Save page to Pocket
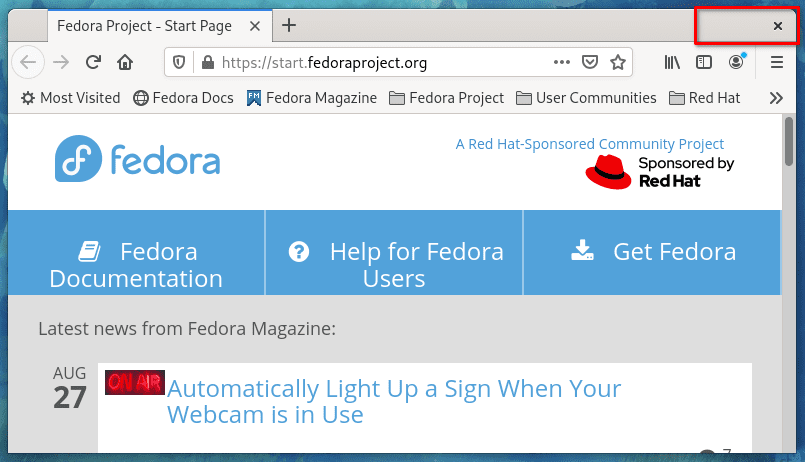 590,63
